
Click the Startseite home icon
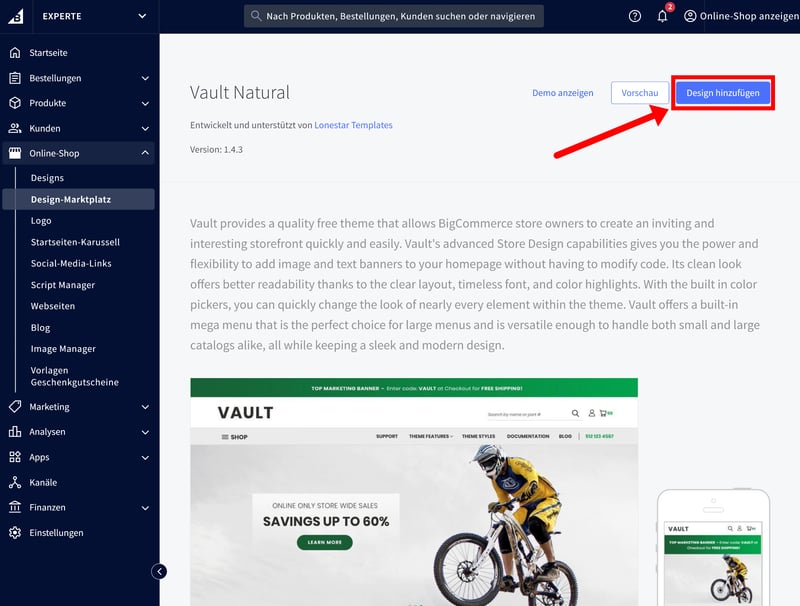(x=15, y=53)
